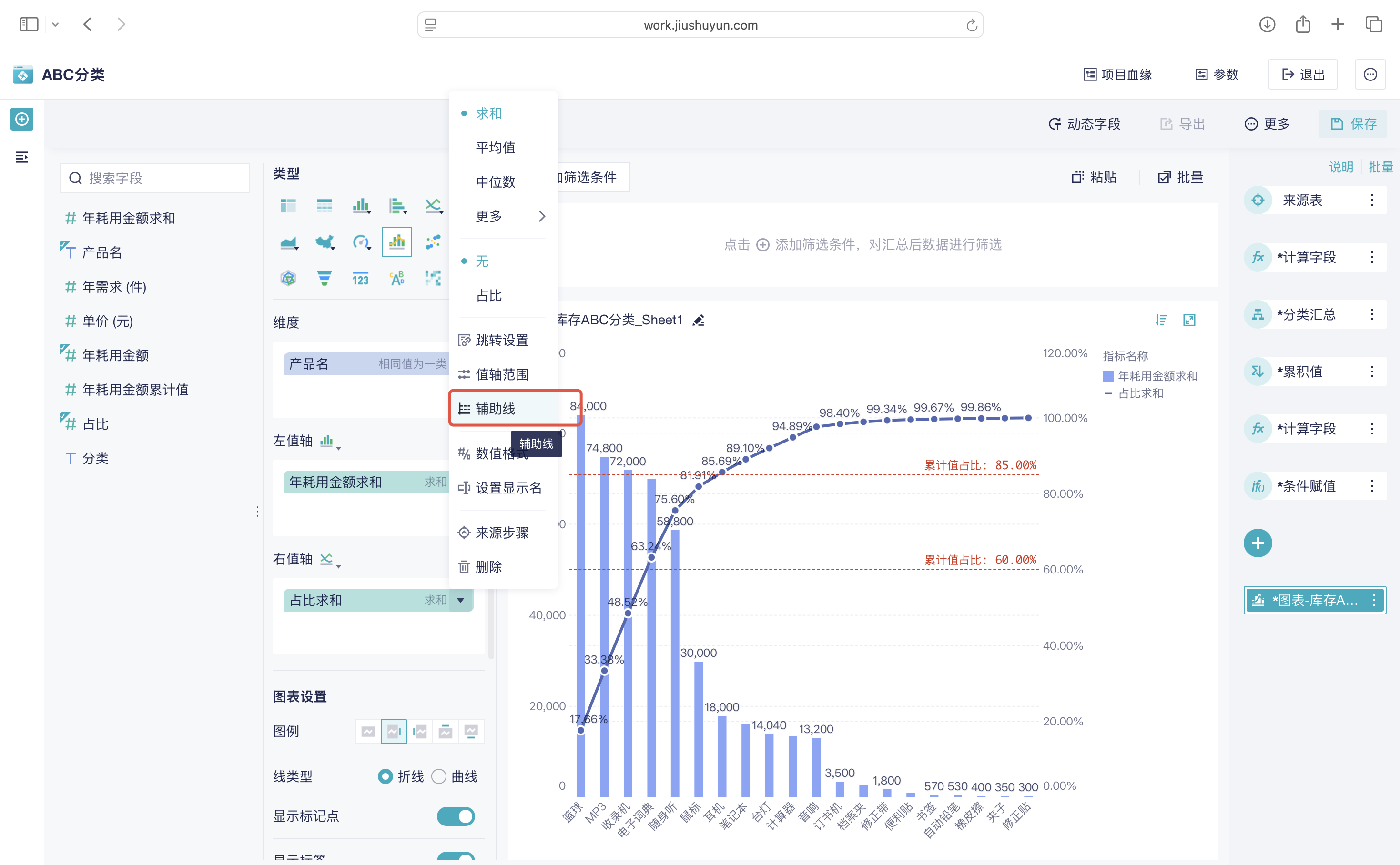Screen dimensions: 1400x865
Task: Click the sort icon beside the chart title
Action: pyautogui.click(x=1161, y=321)
